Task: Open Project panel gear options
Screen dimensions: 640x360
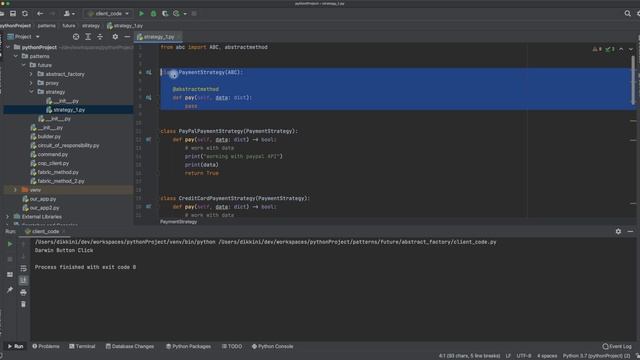Action: [115, 37]
